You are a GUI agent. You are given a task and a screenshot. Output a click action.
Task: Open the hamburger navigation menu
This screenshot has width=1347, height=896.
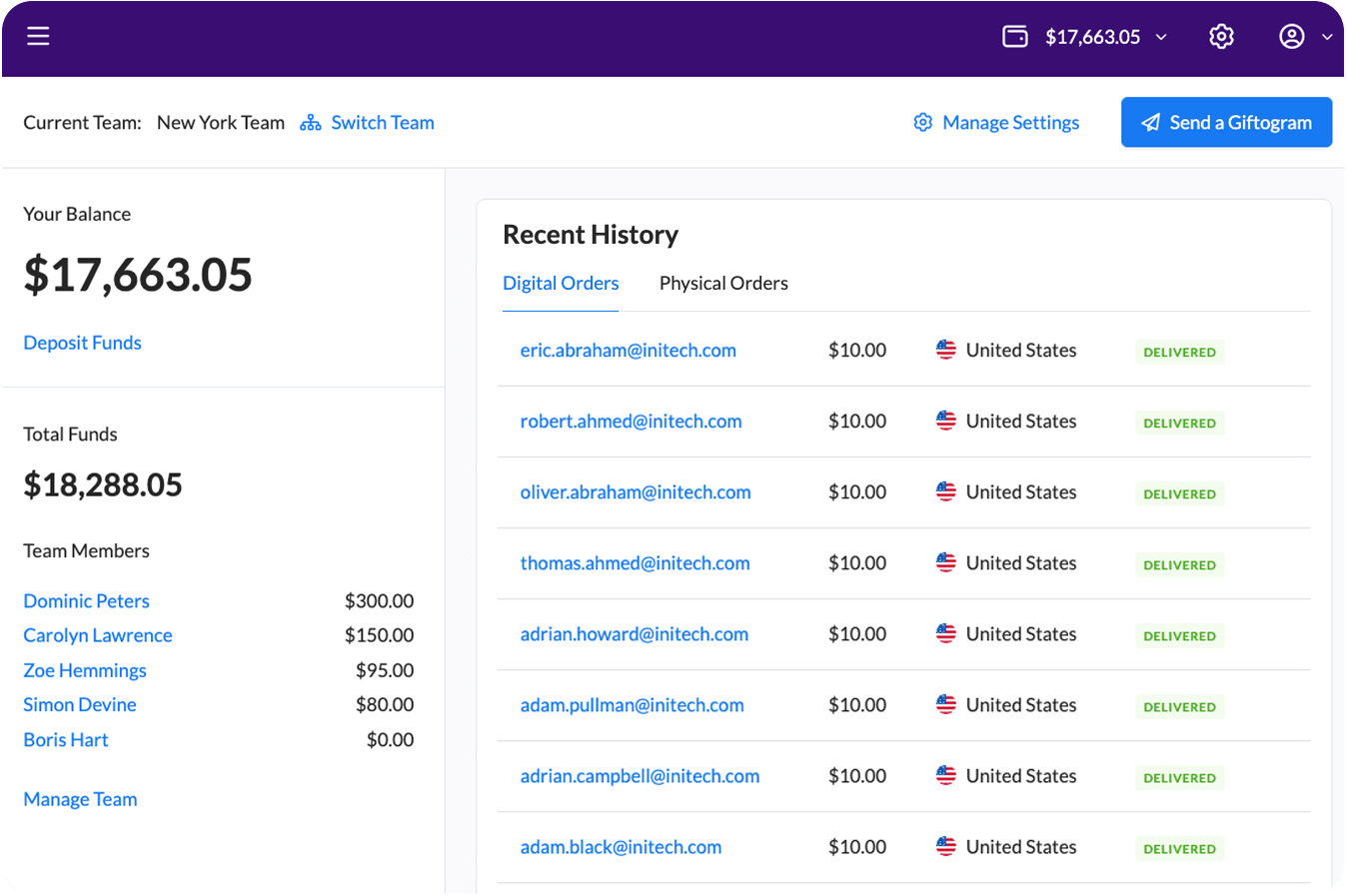[x=38, y=36]
